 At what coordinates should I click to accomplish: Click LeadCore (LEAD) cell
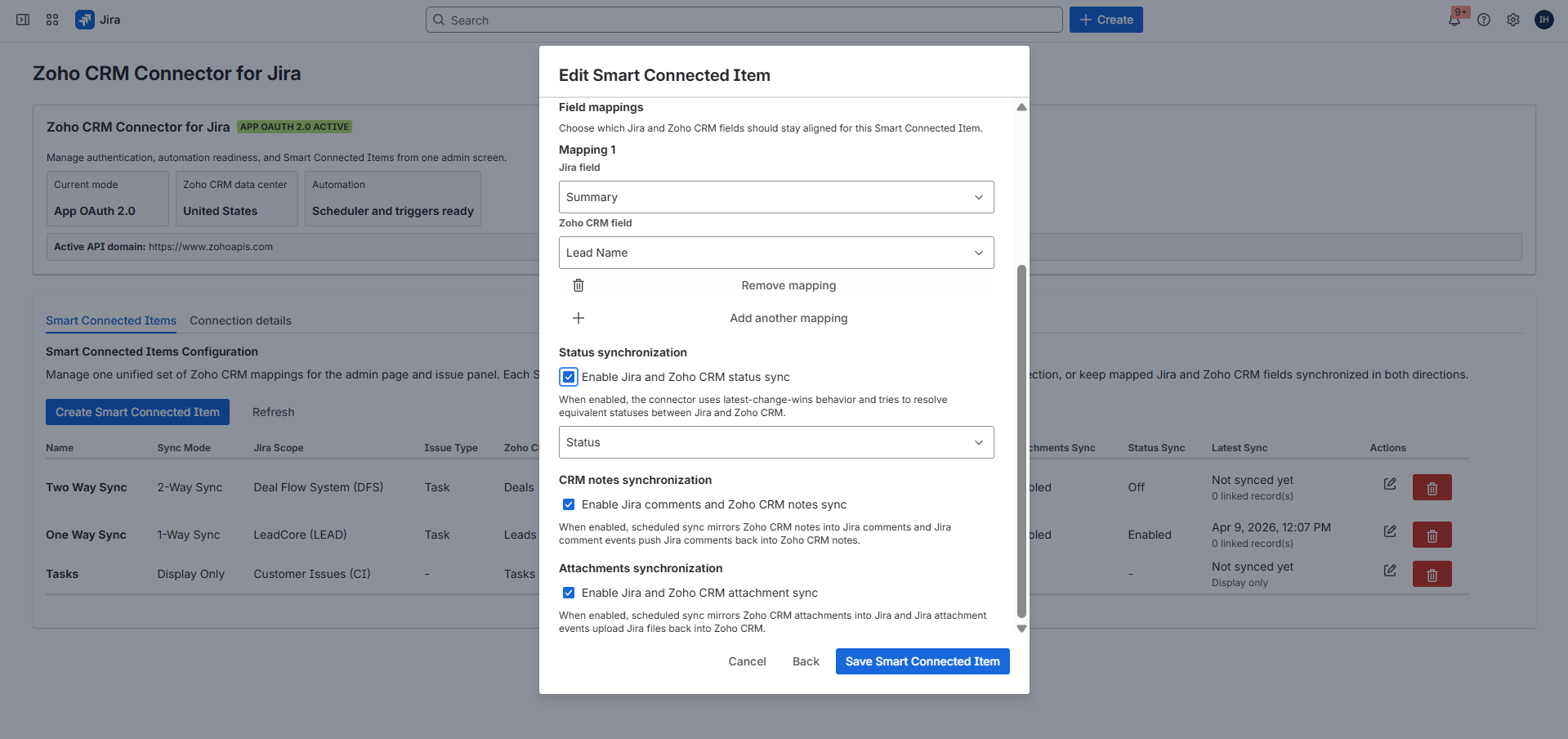(x=300, y=535)
